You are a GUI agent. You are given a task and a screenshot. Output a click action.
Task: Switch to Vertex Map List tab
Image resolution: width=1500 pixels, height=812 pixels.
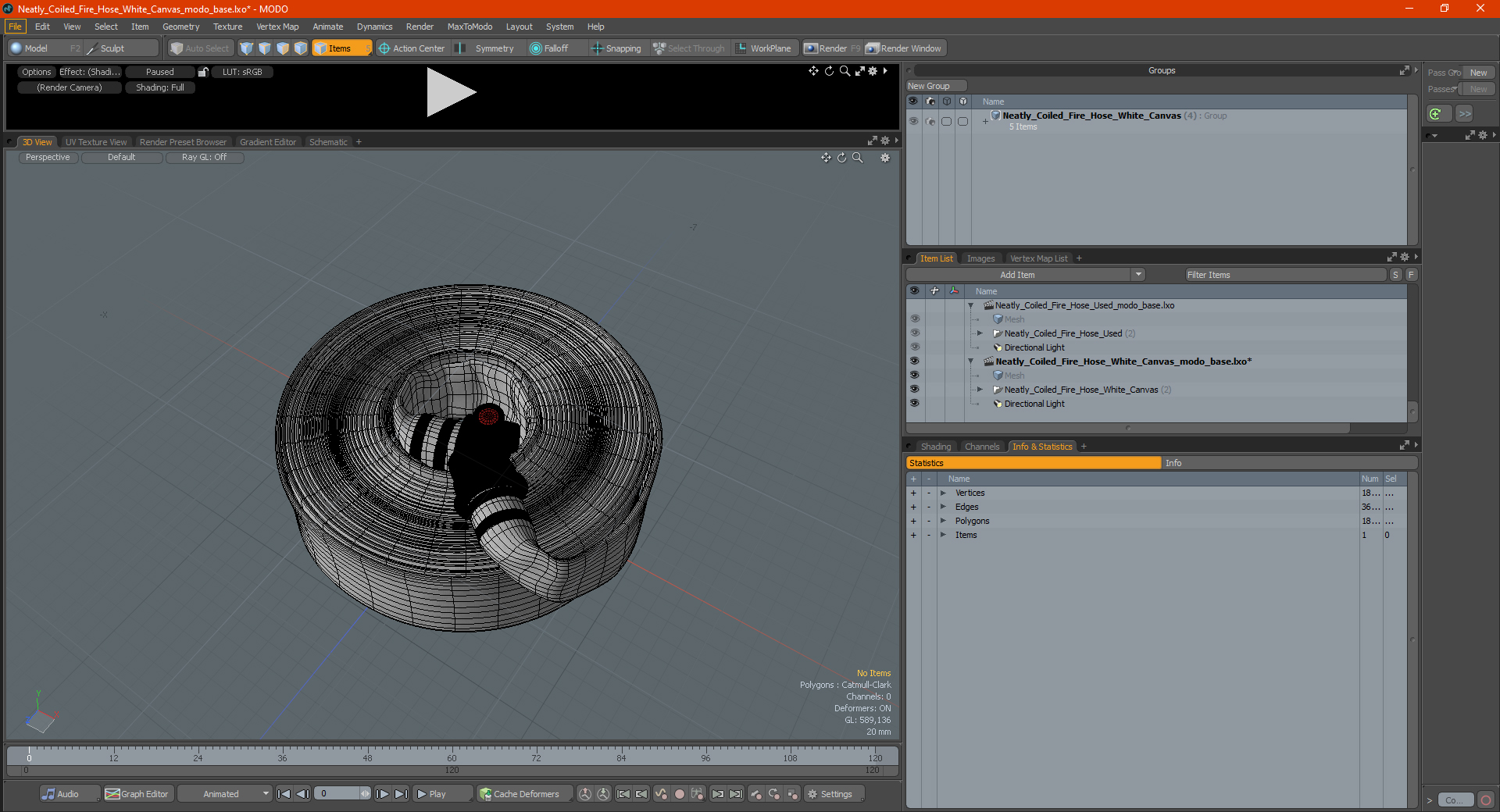click(1038, 258)
